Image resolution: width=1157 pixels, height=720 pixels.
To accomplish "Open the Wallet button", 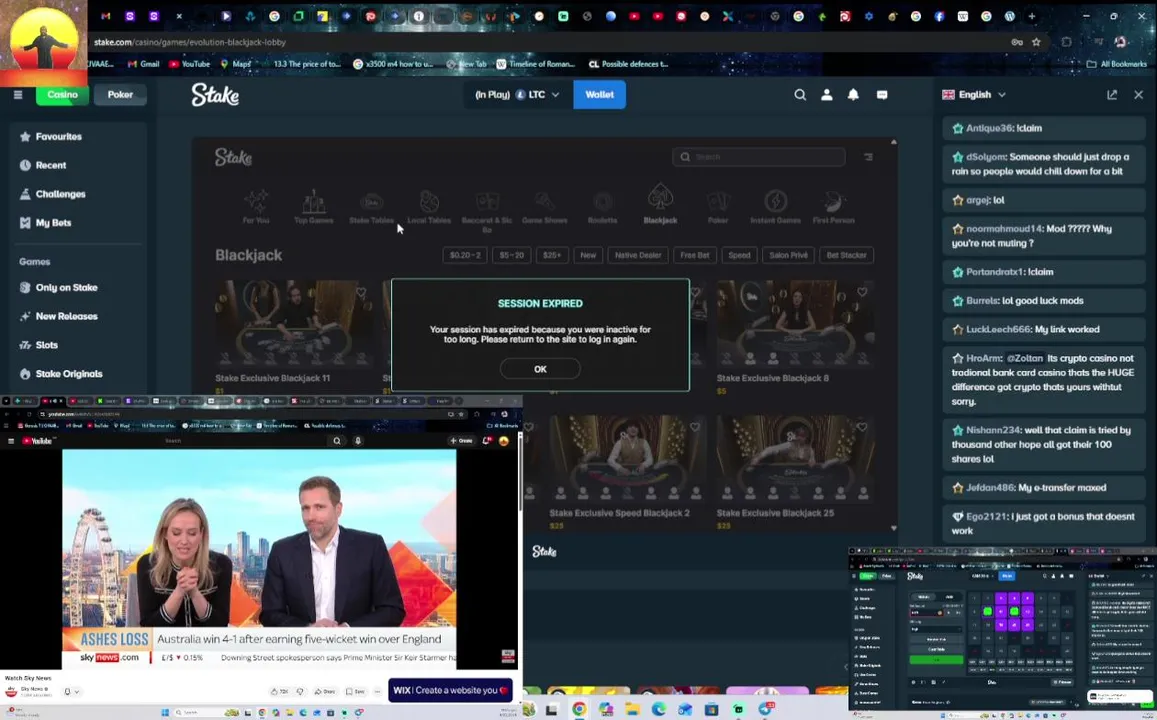I will 599,94.
